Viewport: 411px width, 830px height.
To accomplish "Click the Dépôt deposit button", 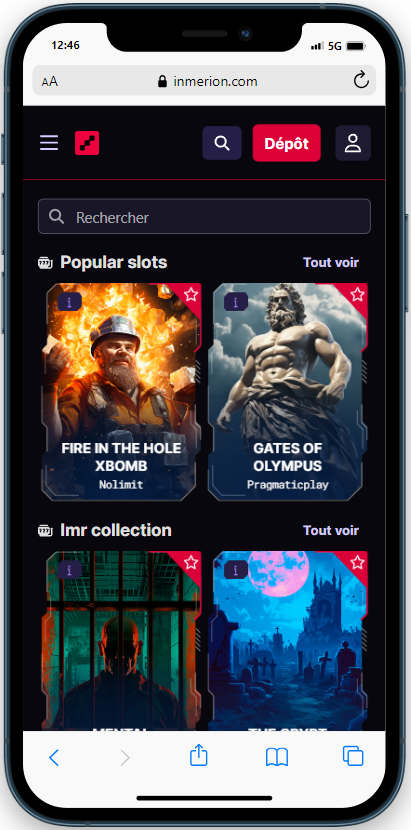I will coord(287,143).
